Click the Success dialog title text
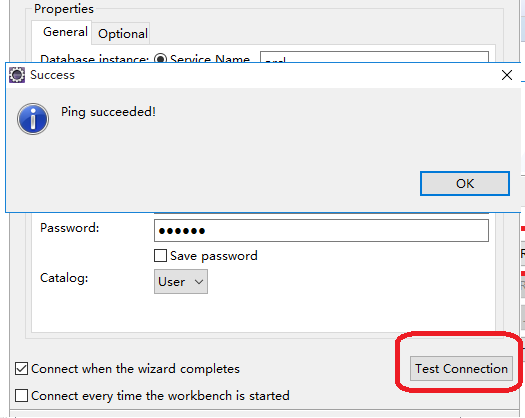The width and height of the screenshot is (525, 418). tap(53, 75)
